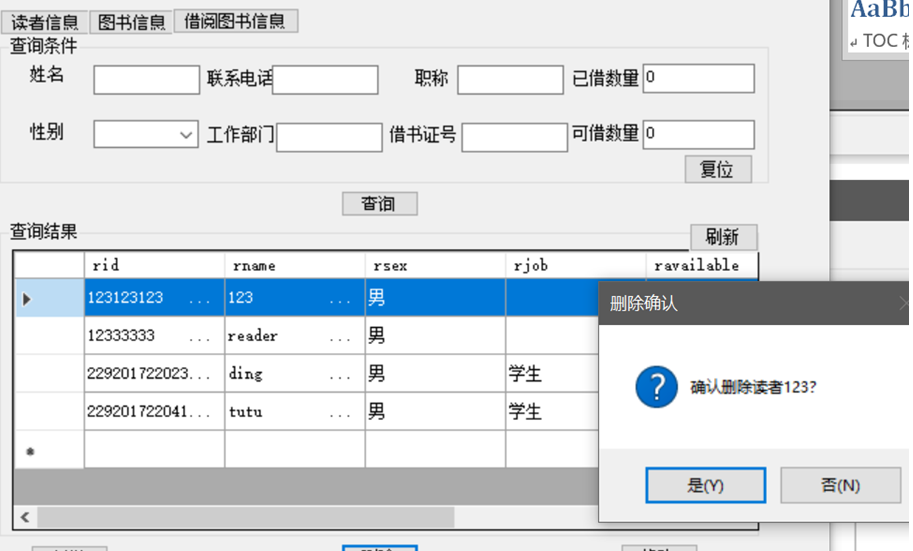Viewport: 913px width, 551px height.
Task: Click the 姓名 input field
Action: 147,80
